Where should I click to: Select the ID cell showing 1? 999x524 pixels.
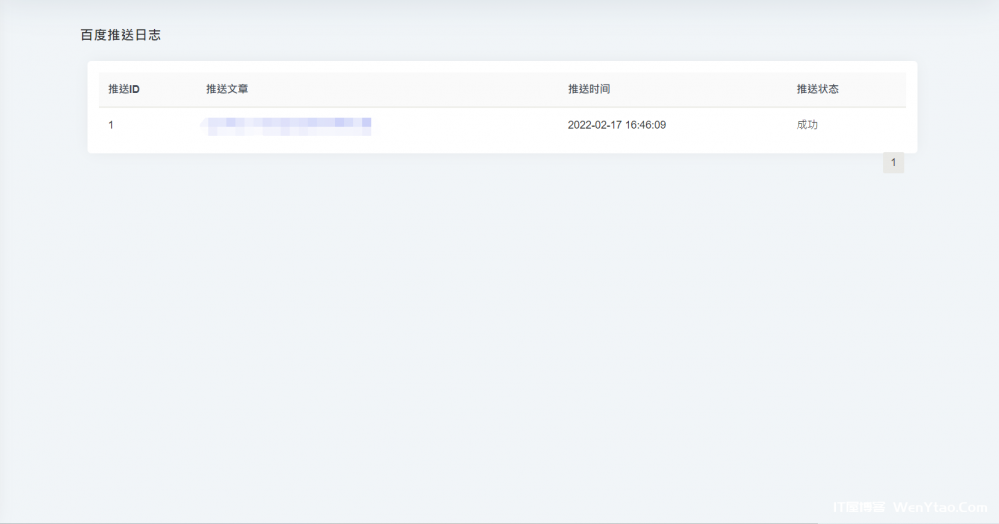point(111,125)
